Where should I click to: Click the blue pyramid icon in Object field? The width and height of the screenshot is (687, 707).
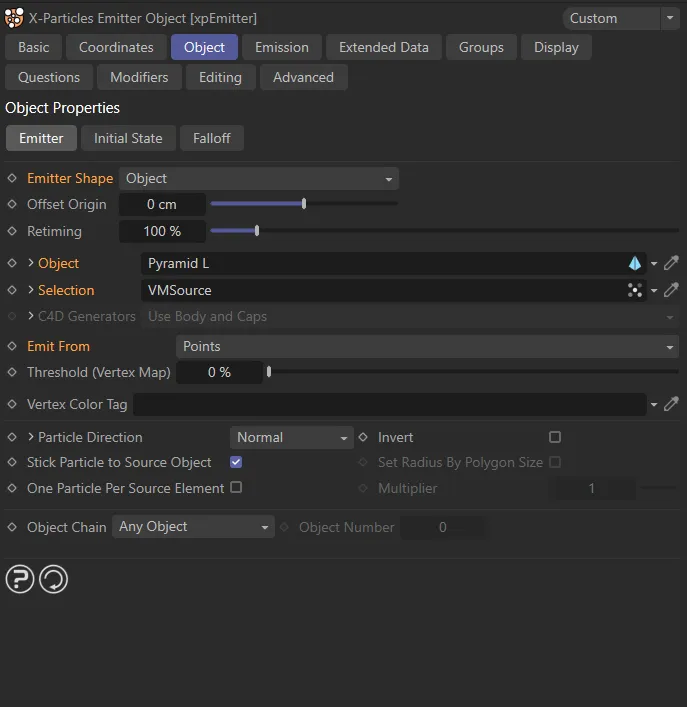tap(635, 263)
